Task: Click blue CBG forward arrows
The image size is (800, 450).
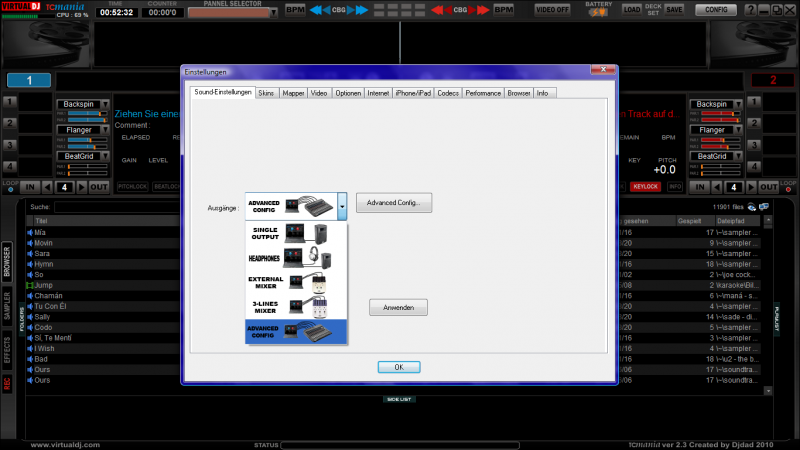Action: (x=358, y=10)
